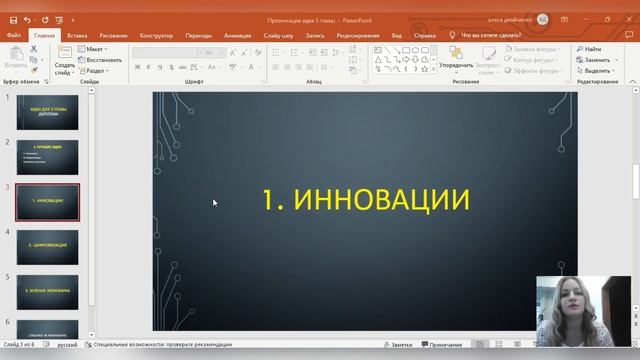Open the text highlight color picker
The height and width of the screenshot is (360, 640).
[x=234, y=67]
